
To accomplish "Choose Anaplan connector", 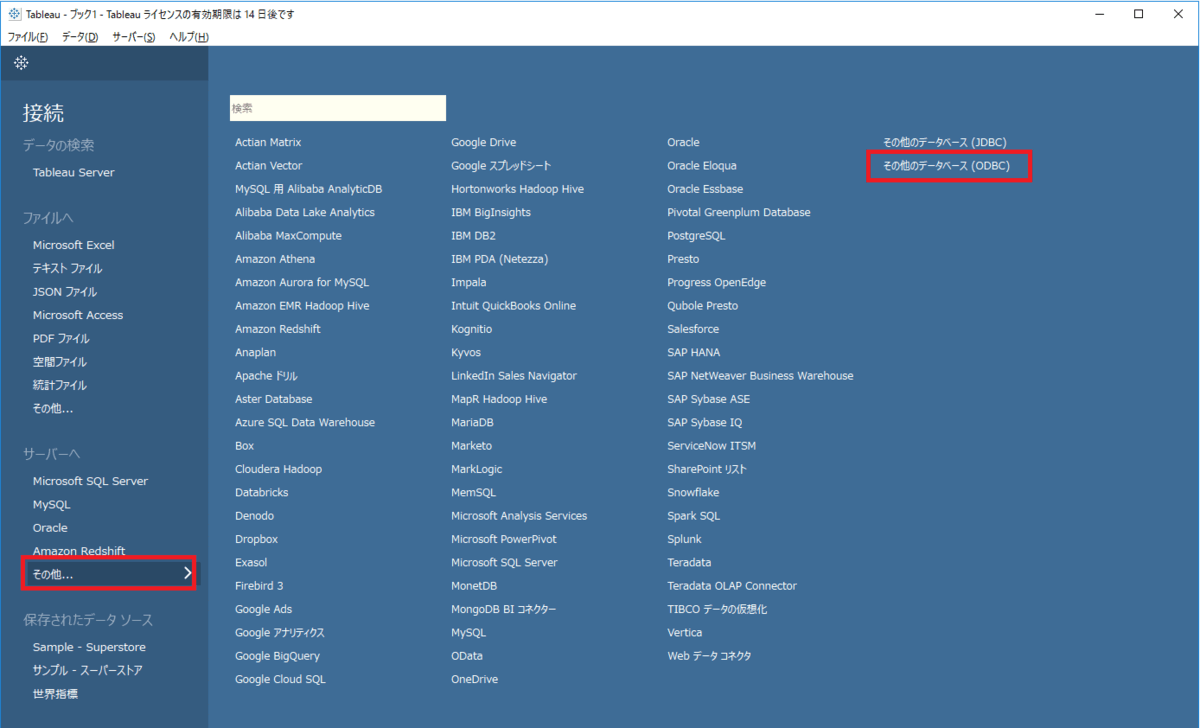I will [256, 352].
